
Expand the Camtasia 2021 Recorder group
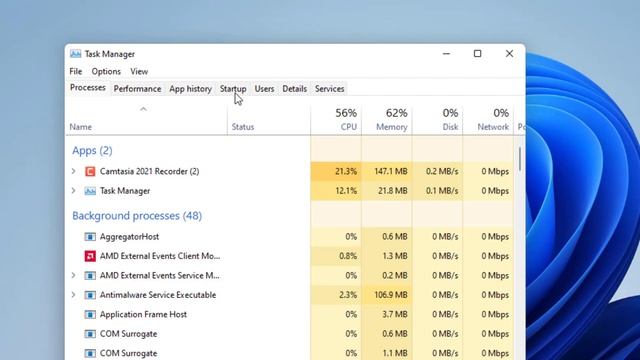(73, 171)
